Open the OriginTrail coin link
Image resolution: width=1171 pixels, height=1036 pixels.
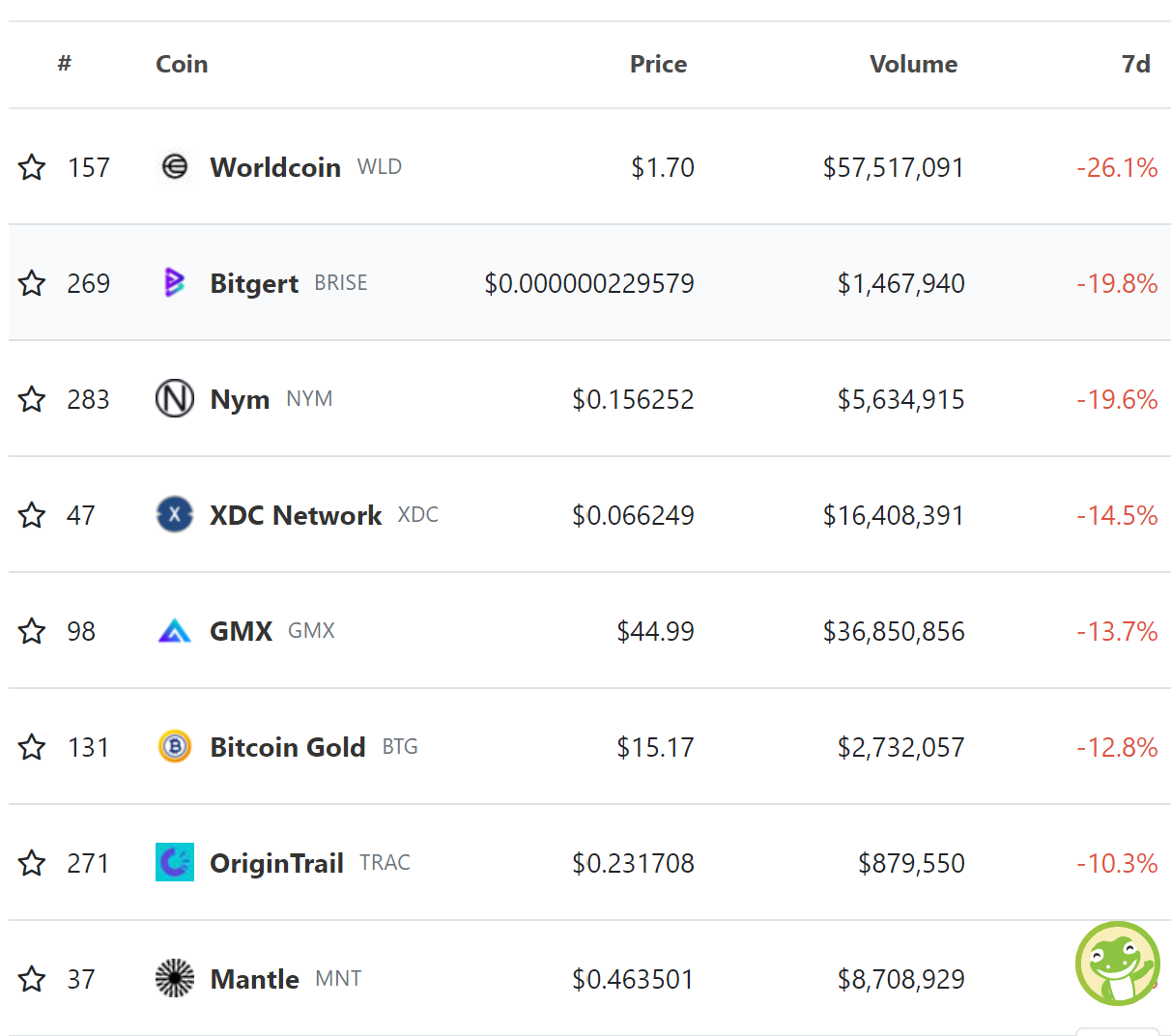[x=276, y=863]
